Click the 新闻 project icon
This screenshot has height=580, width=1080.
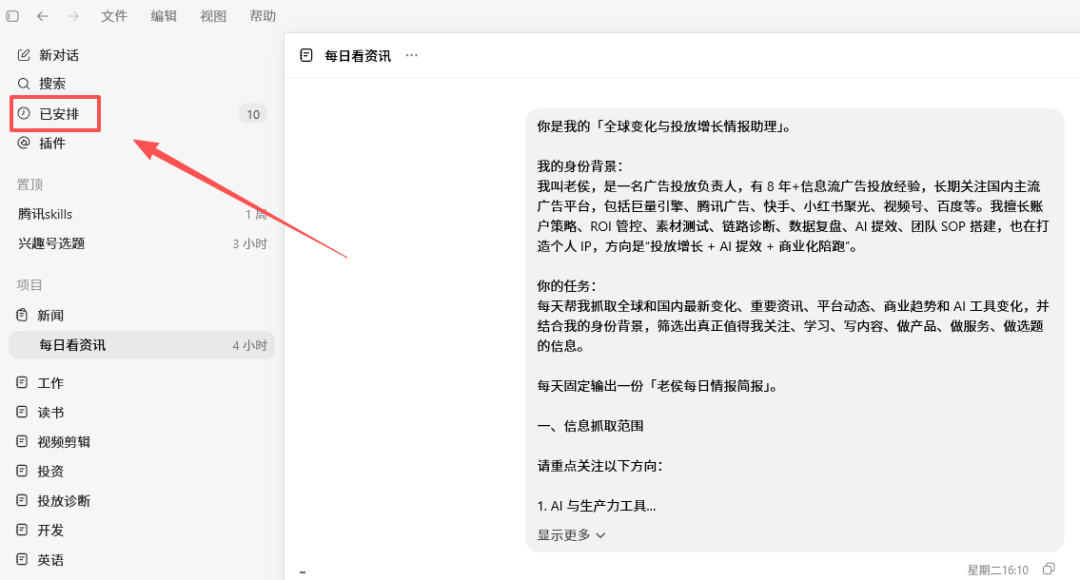[22, 315]
